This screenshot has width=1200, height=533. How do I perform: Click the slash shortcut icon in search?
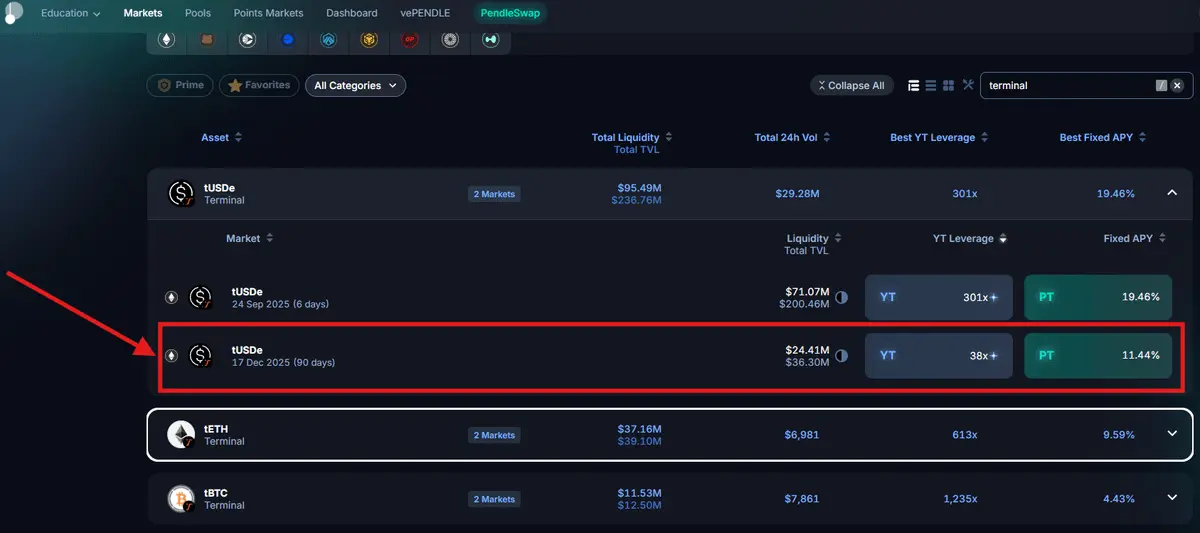pos(1161,86)
